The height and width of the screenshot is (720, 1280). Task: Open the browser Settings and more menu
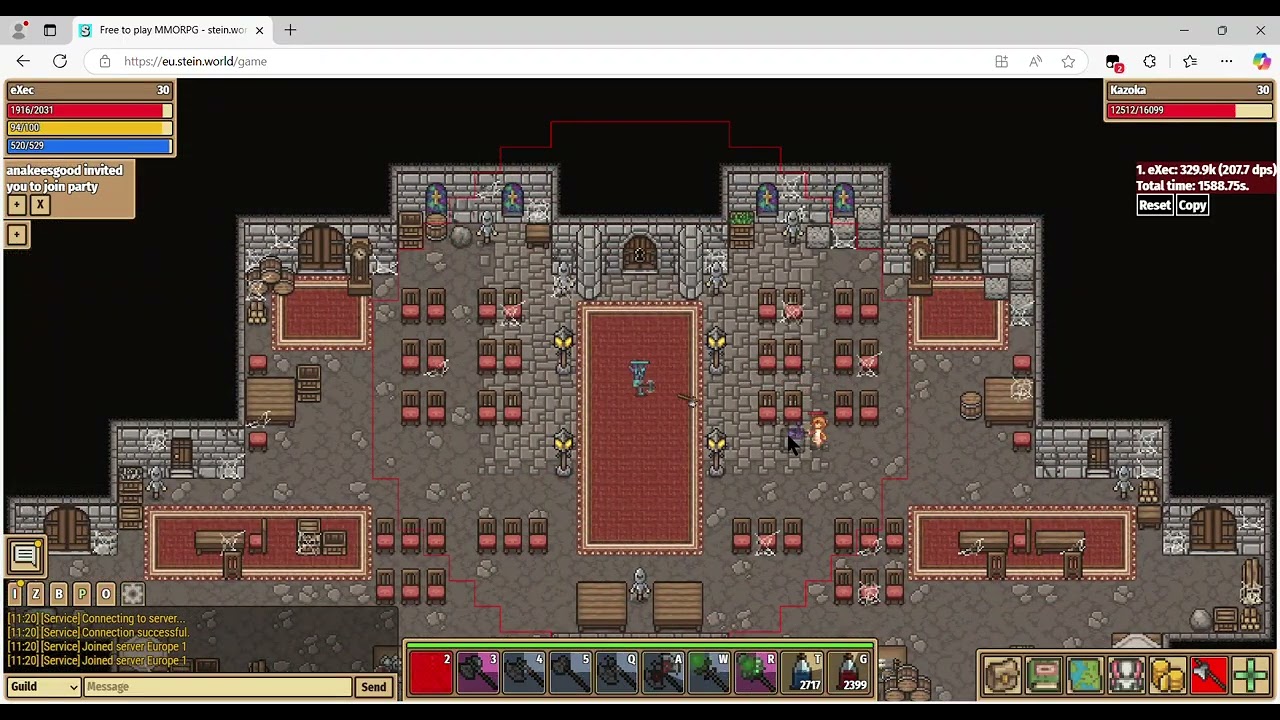tap(1226, 61)
